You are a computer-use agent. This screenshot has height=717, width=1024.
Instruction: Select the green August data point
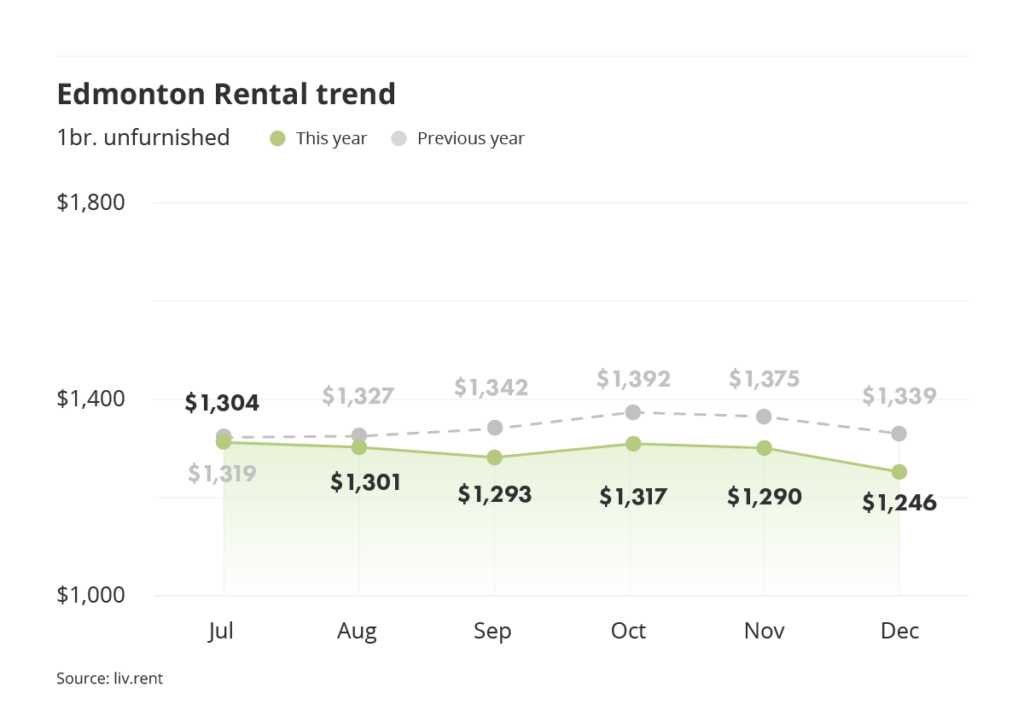click(x=358, y=447)
